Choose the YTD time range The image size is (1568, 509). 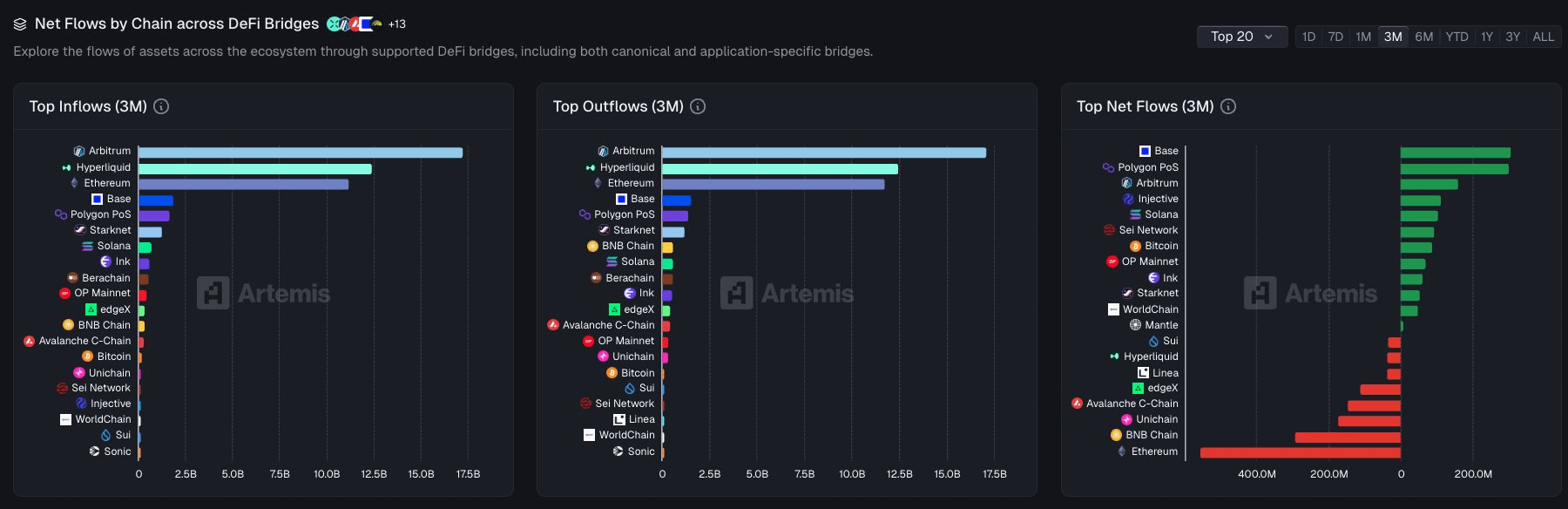(x=1456, y=37)
